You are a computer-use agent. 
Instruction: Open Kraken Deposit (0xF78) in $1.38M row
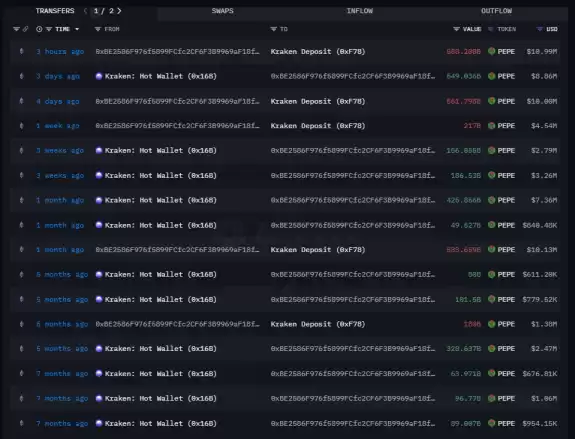click(318, 324)
